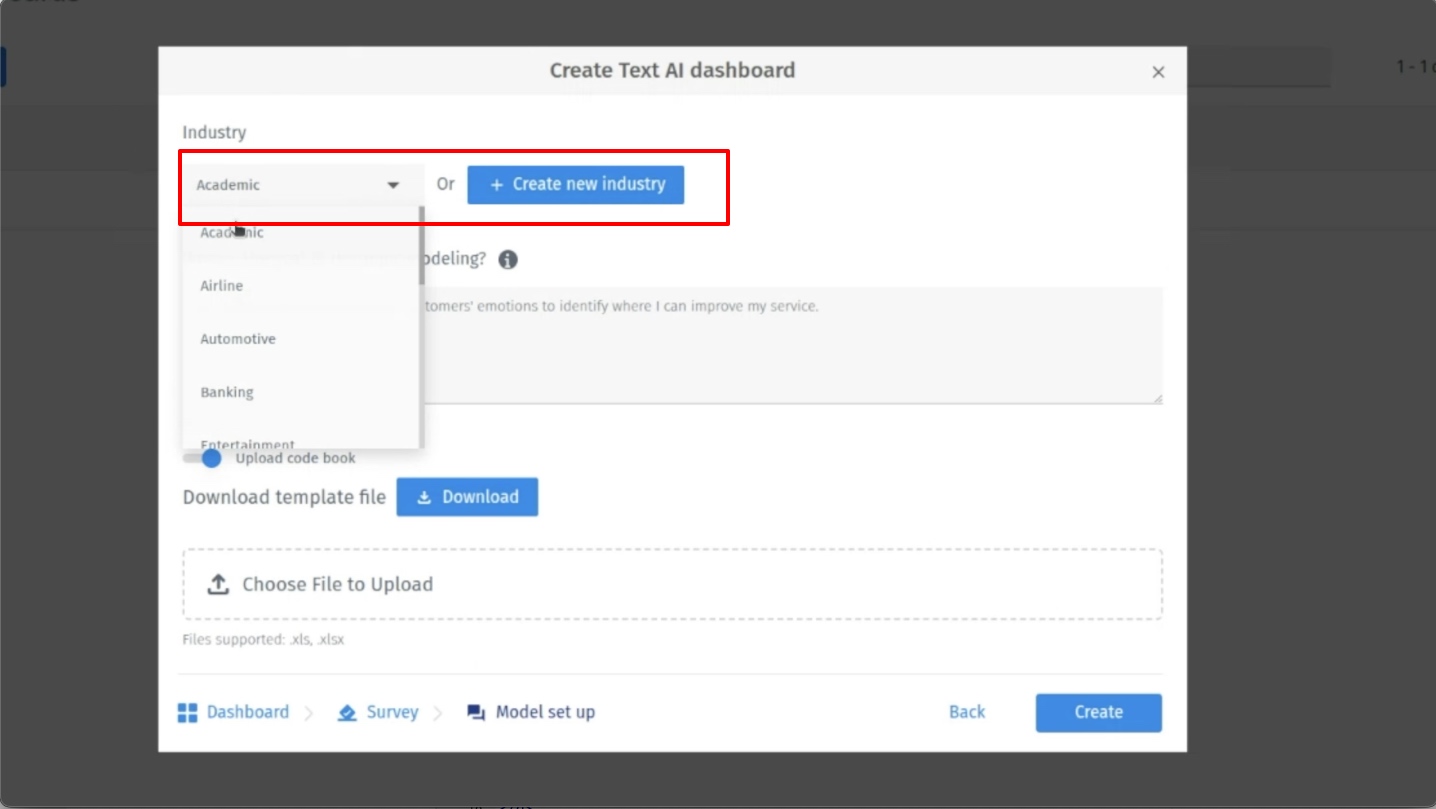Close the Create Text AI dashboard dialog
The image size is (1436, 809).
point(1158,72)
